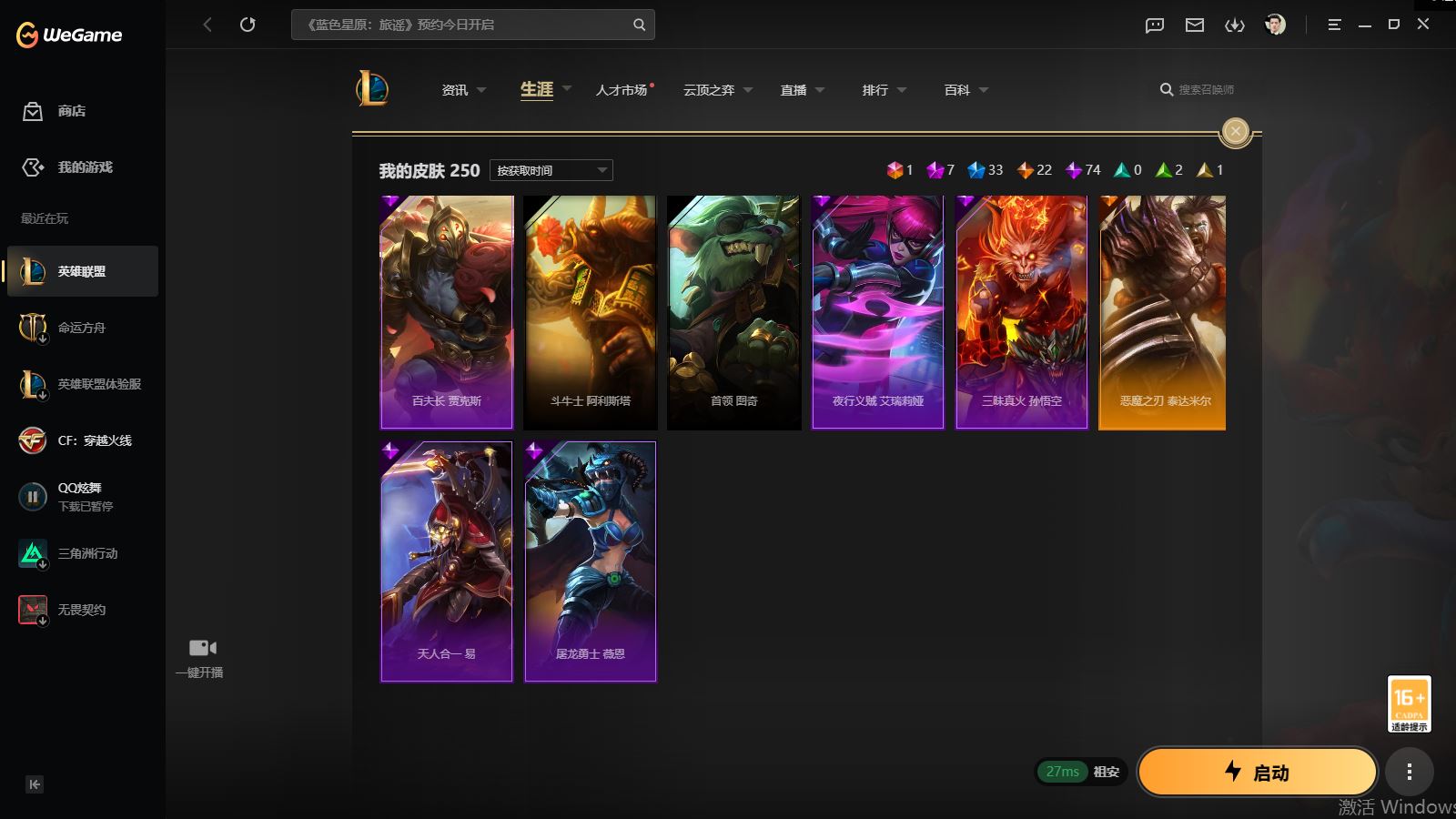
Task: Open the mail inbox icon
Action: click(1195, 25)
